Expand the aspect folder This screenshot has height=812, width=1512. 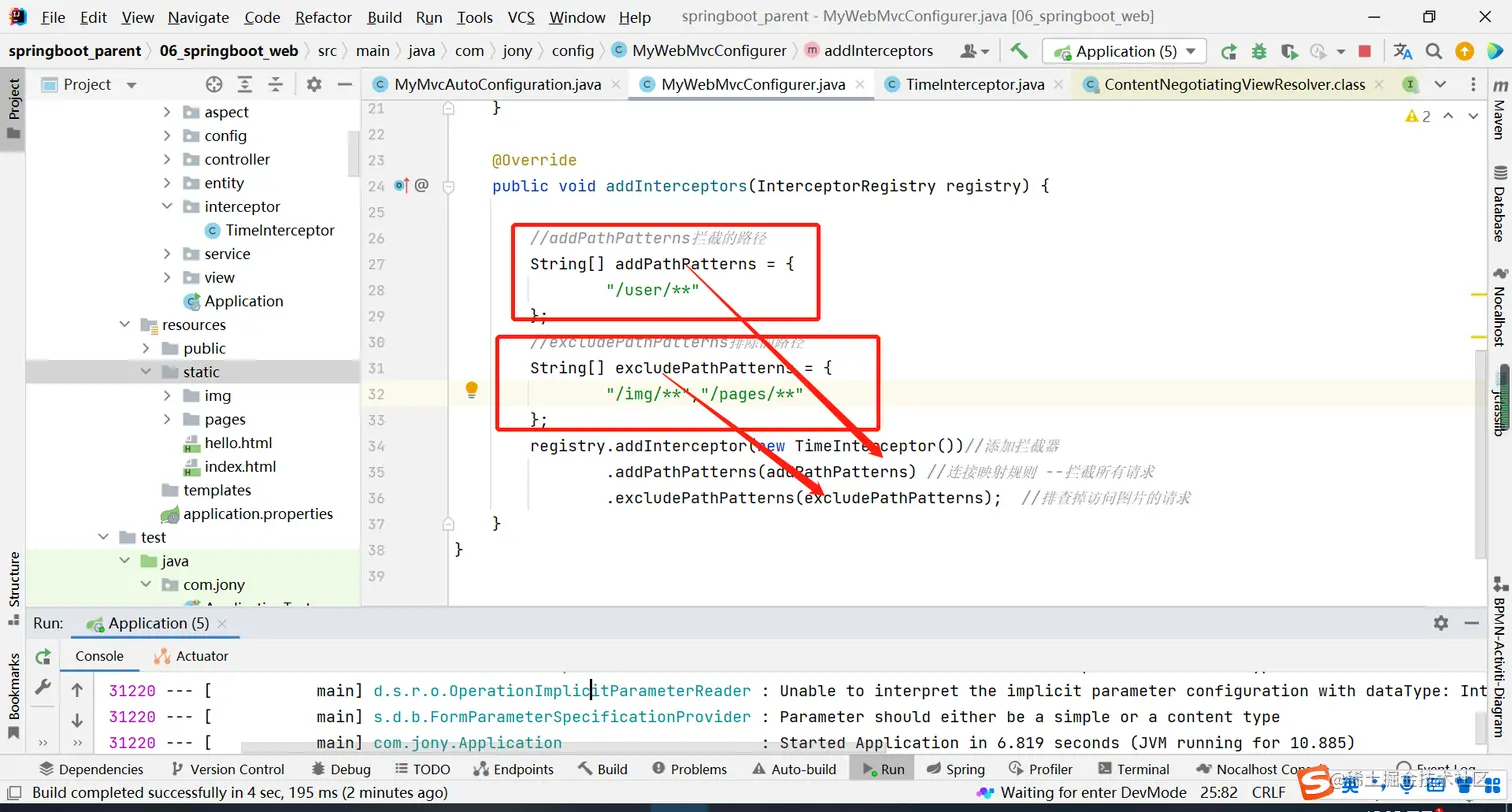pyautogui.click(x=167, y=112)
